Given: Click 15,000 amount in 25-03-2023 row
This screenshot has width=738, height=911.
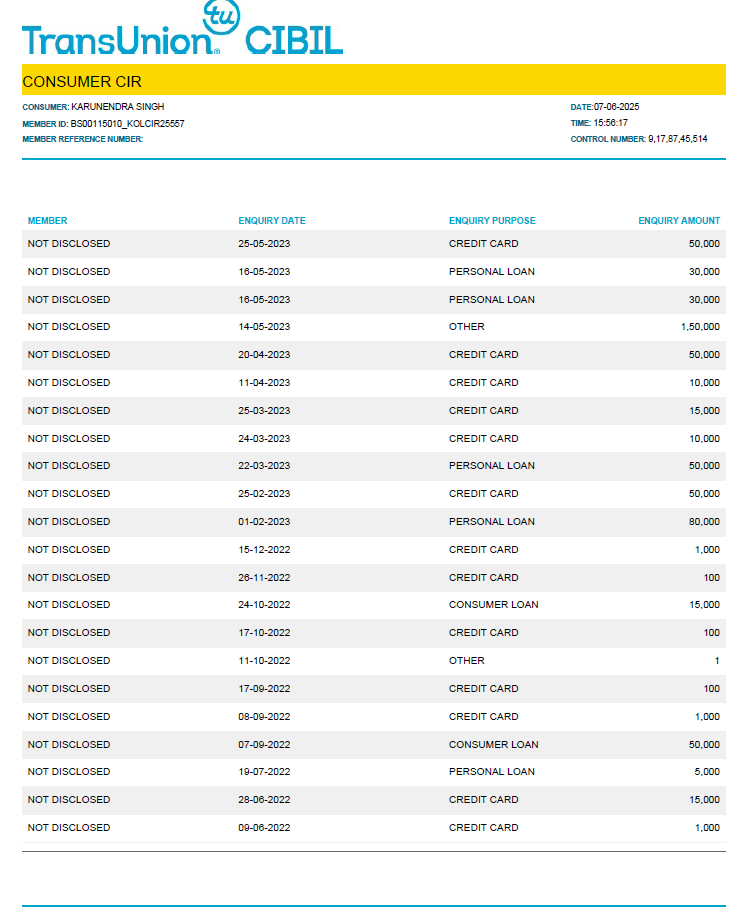Looking at the screenshot, I should pyautogui.click(x=704, y=411).
